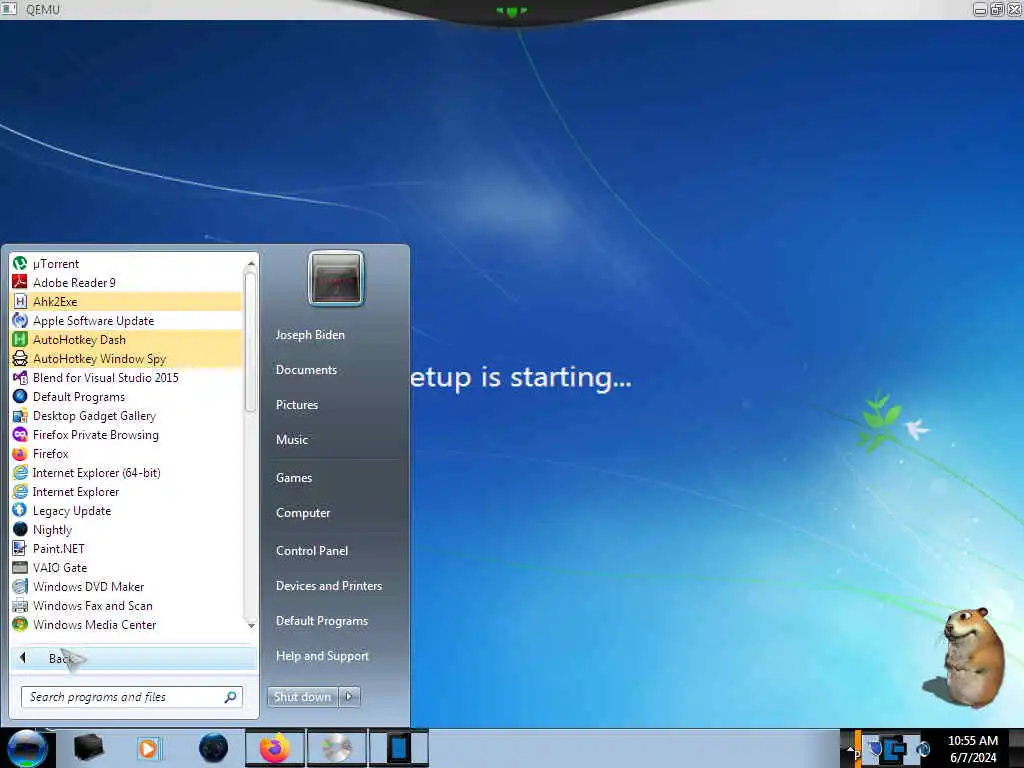The width and height of the screenshot is (1024, 768).
Task: Launch the Firefox Private Browsing icon
Action: [20, 435]
